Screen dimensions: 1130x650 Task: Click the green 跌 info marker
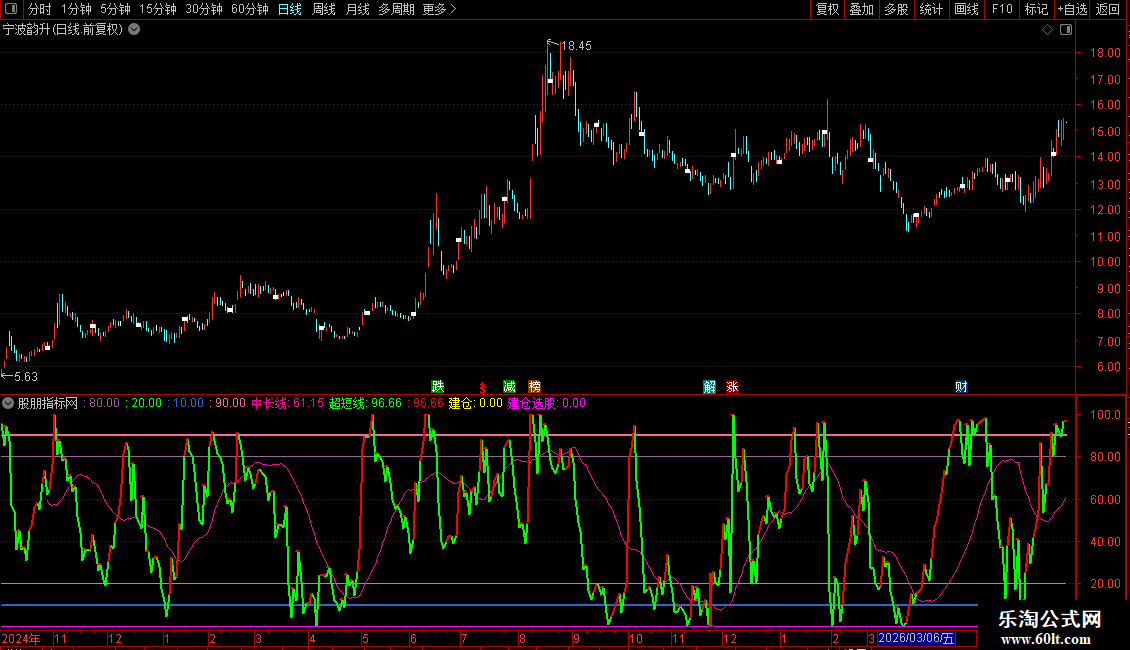(x=437, y=387)
